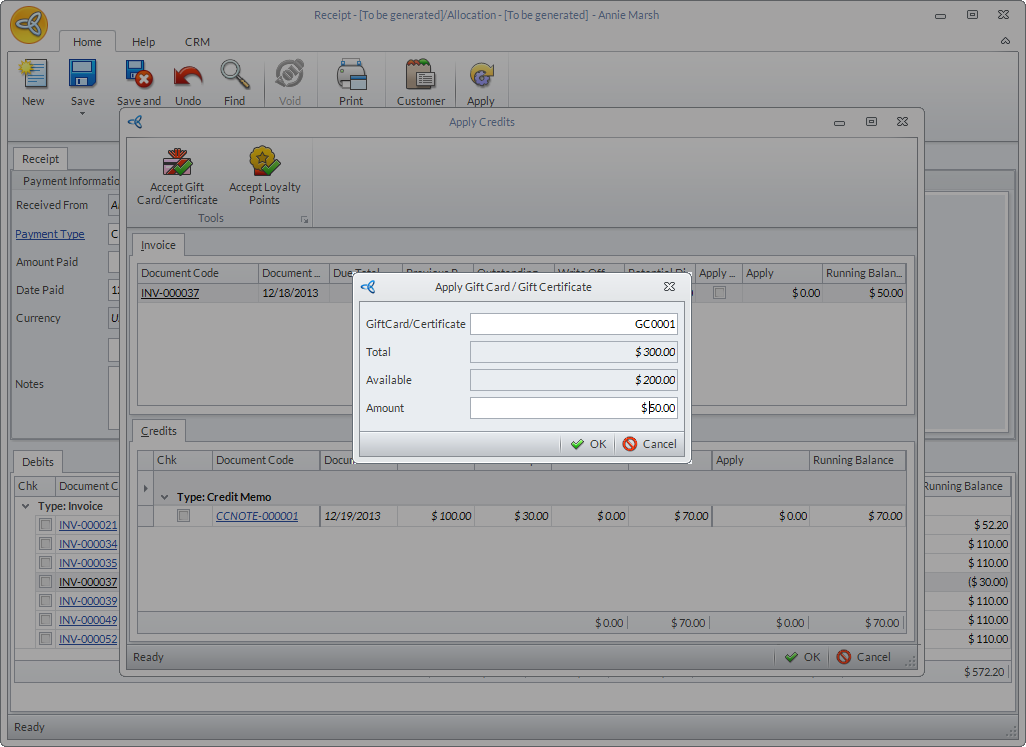Click the Undo arrow icon
The width and height of the screenshot is (1026, 747).
187,75
